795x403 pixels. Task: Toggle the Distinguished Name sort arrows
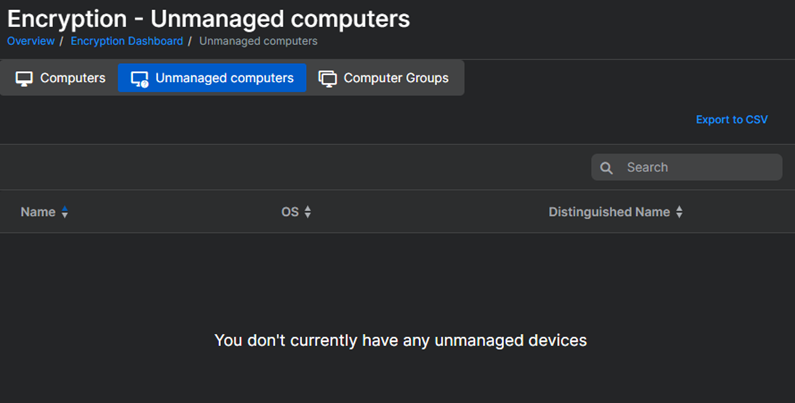pyautogui.click(x=679, y=212)
